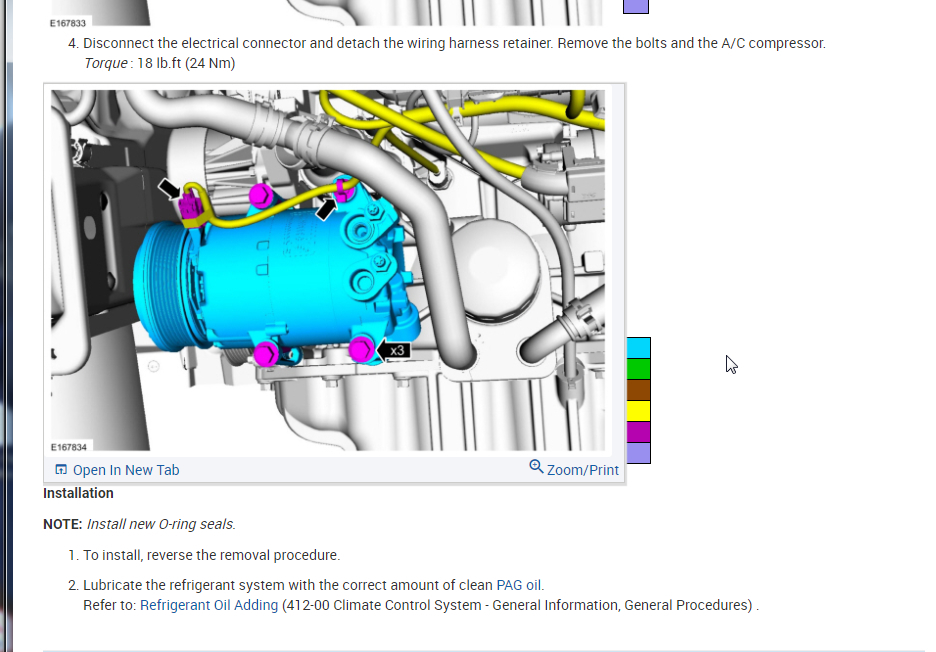
Task: Click the E167833 image label
Action: coord(67,23)
